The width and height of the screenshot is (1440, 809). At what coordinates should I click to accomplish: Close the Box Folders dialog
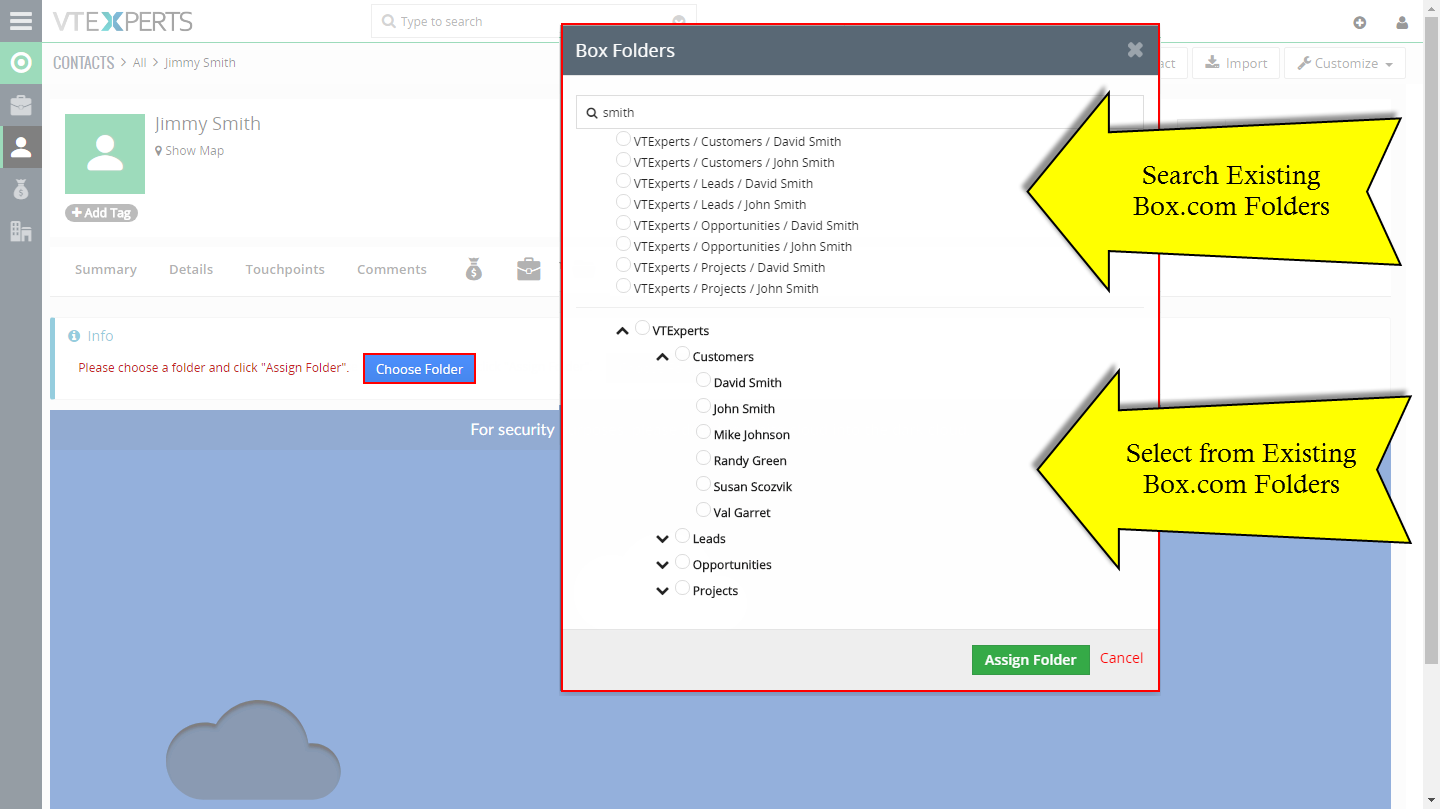pyautogui.click(x=1135, y=50)
